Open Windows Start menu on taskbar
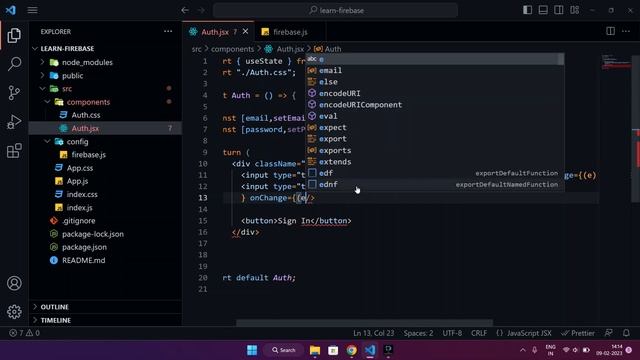Viewport: 640px width, 360px height. (x=252, y=350)
